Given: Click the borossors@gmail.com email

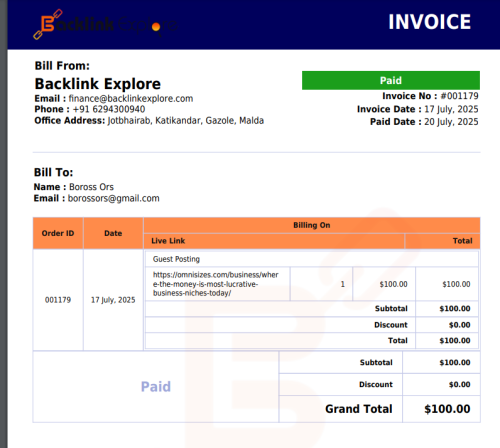Looking at the screenshot, I should click(114, 198).
